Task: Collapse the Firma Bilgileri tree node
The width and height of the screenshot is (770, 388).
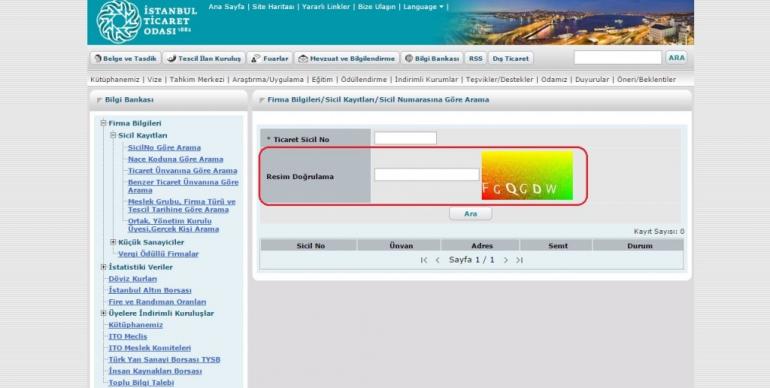Action: click(104, 123)
